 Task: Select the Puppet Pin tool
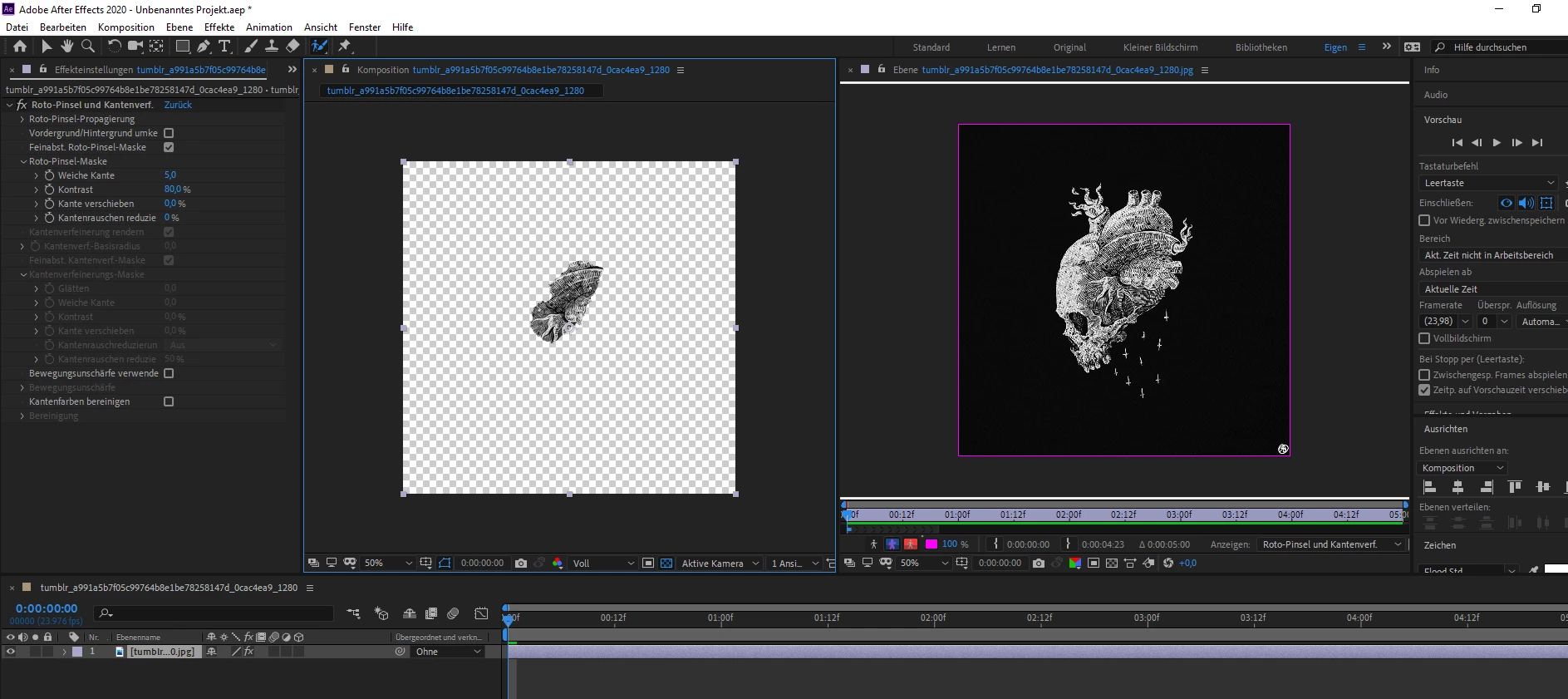pos(345,47)
